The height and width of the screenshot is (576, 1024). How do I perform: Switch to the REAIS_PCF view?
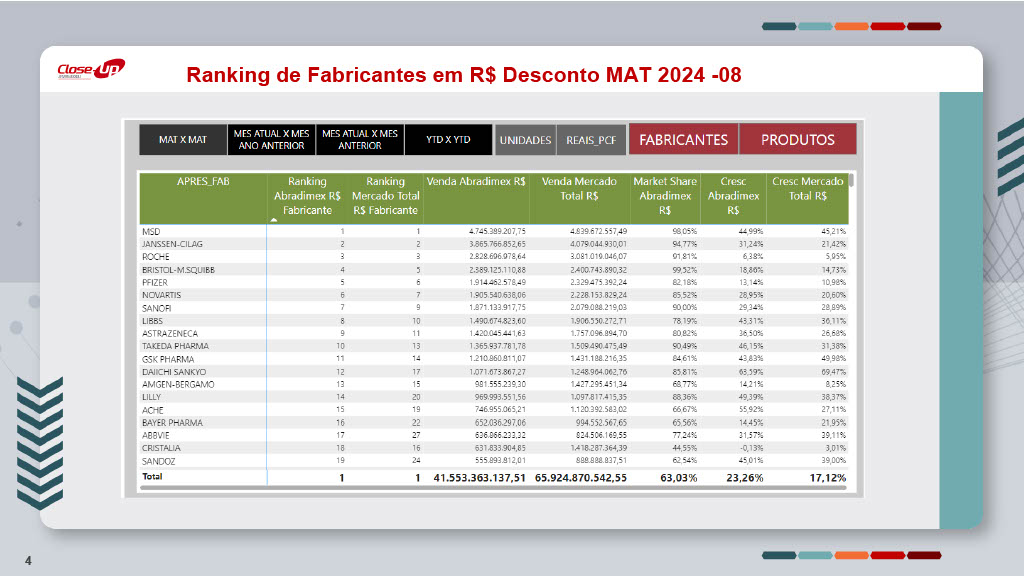(x=591, y=140)
